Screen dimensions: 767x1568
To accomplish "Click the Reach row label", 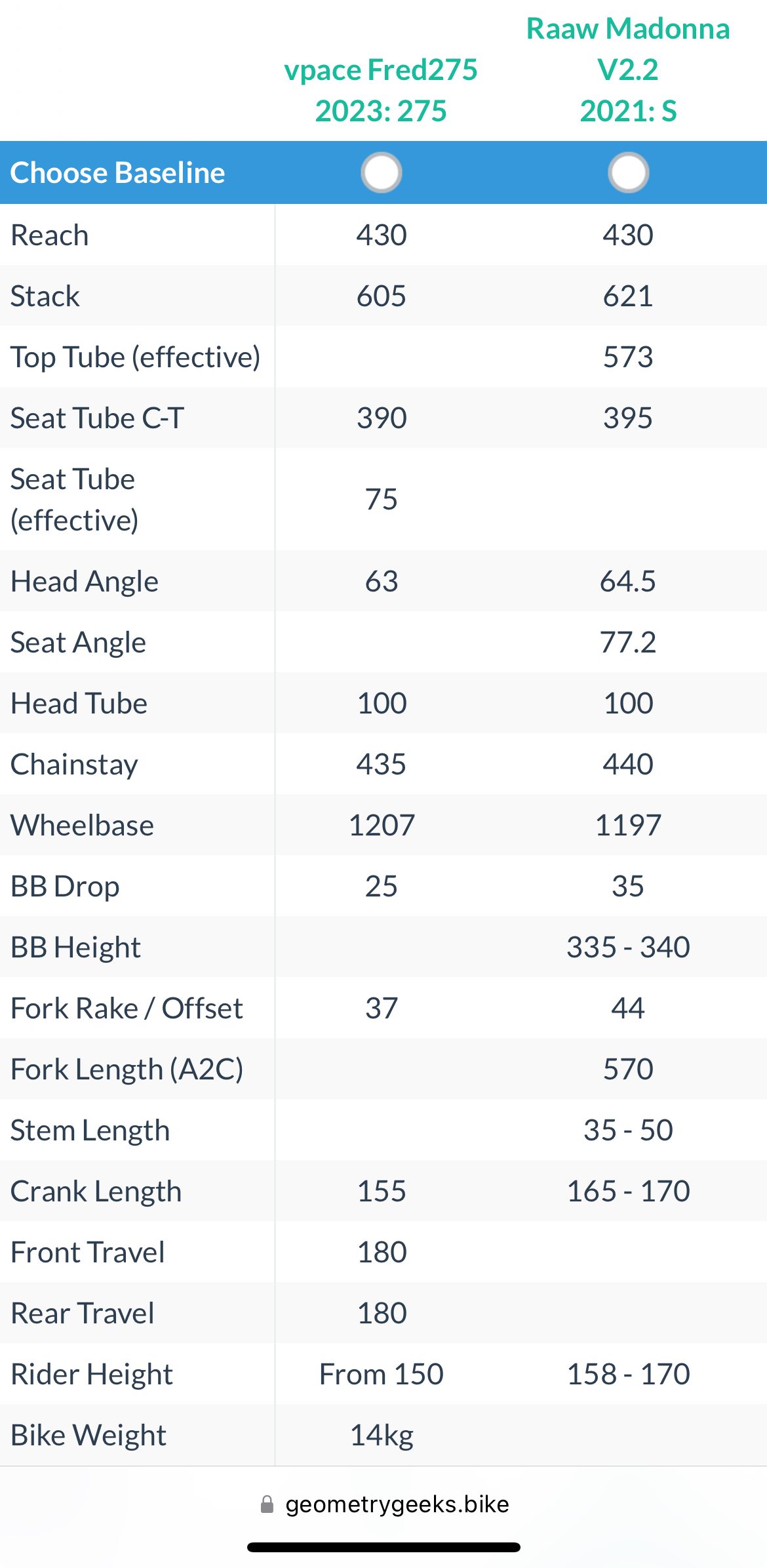I will coord(50,235).
